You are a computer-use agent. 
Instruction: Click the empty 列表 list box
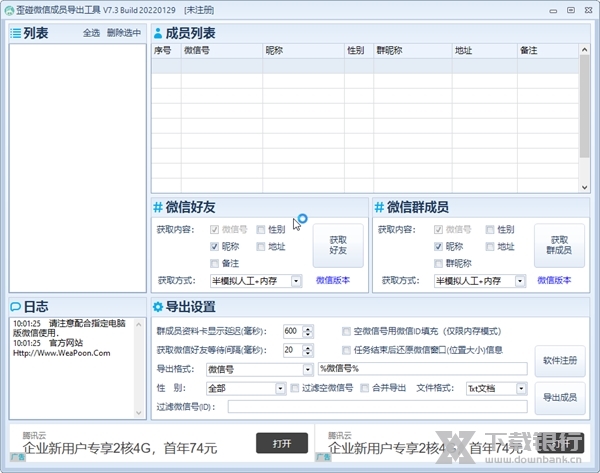click(78, 168)
